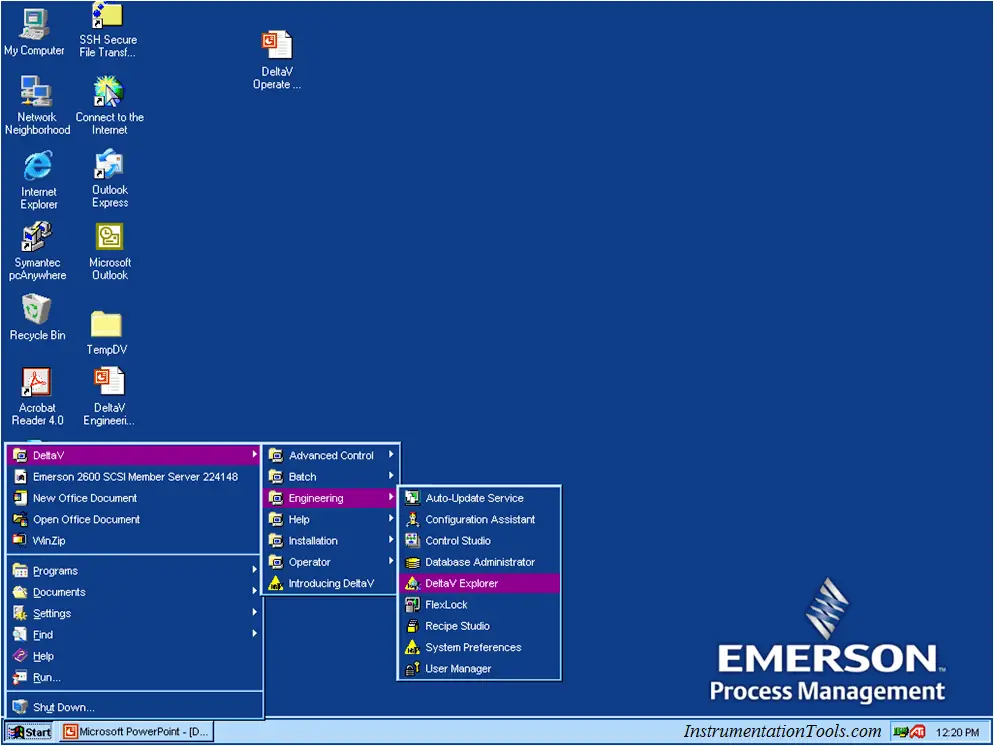Launch WinZip from Start menu

tap(134, 541)
